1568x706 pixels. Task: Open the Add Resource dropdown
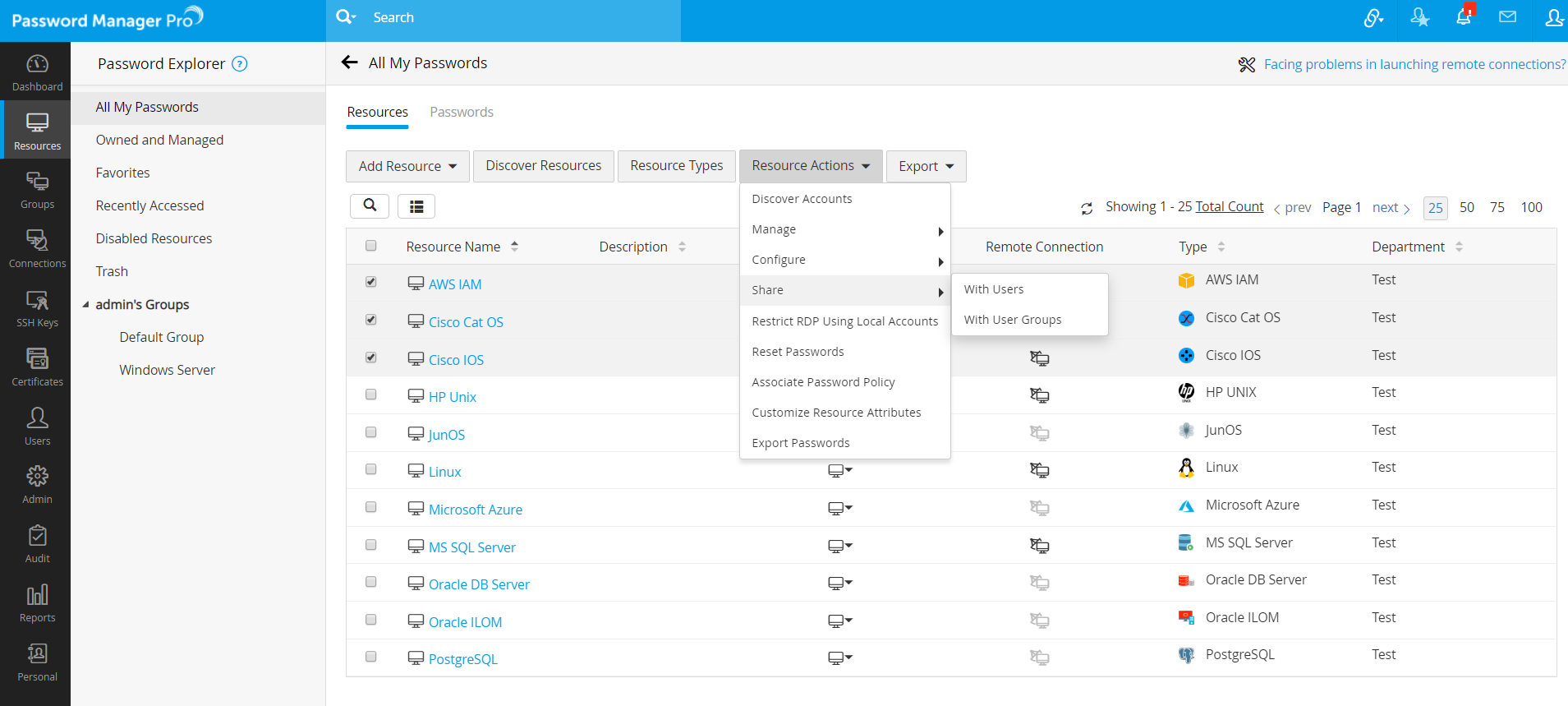[407, 166]
